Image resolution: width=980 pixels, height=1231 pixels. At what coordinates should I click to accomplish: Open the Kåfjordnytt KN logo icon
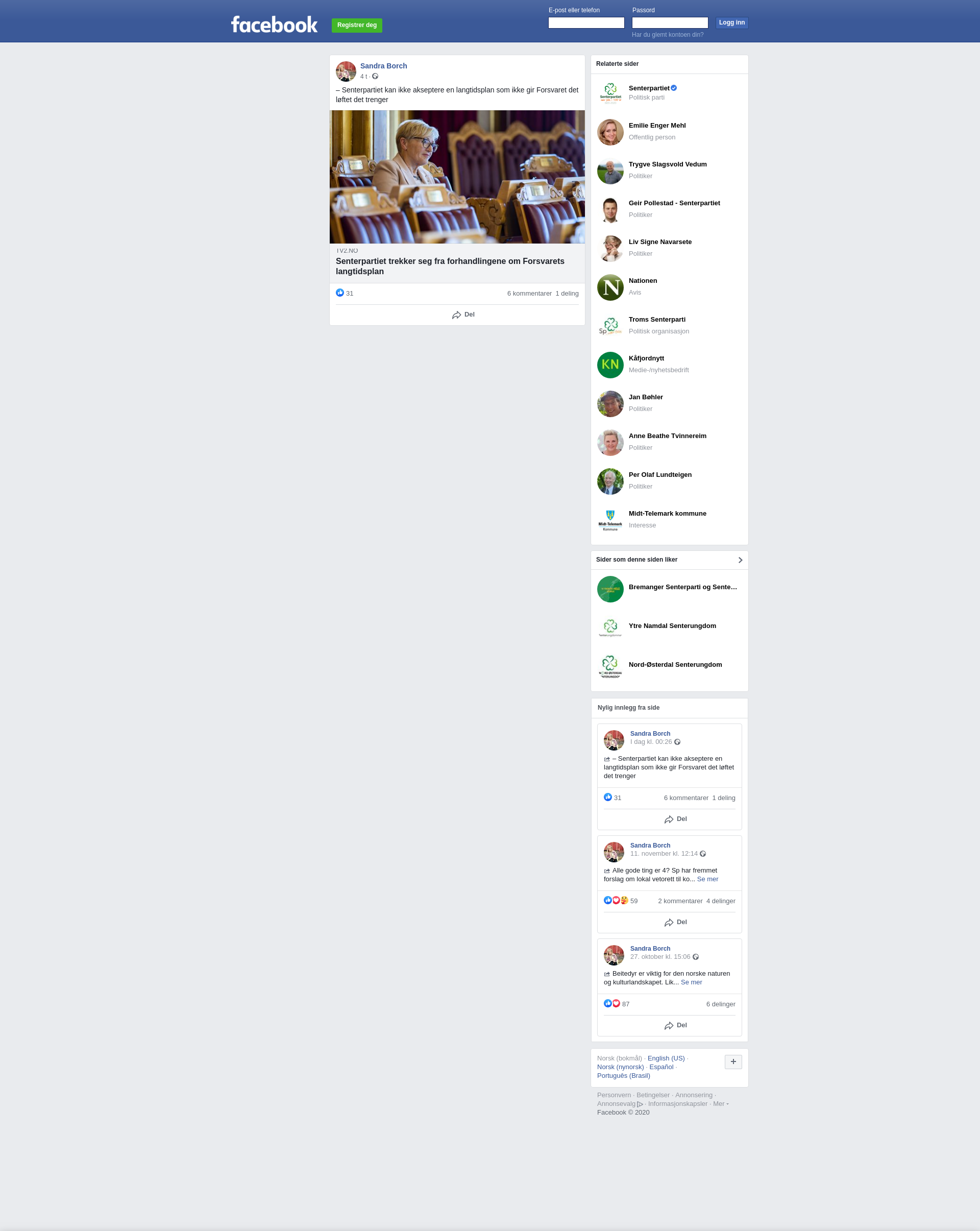610,365
